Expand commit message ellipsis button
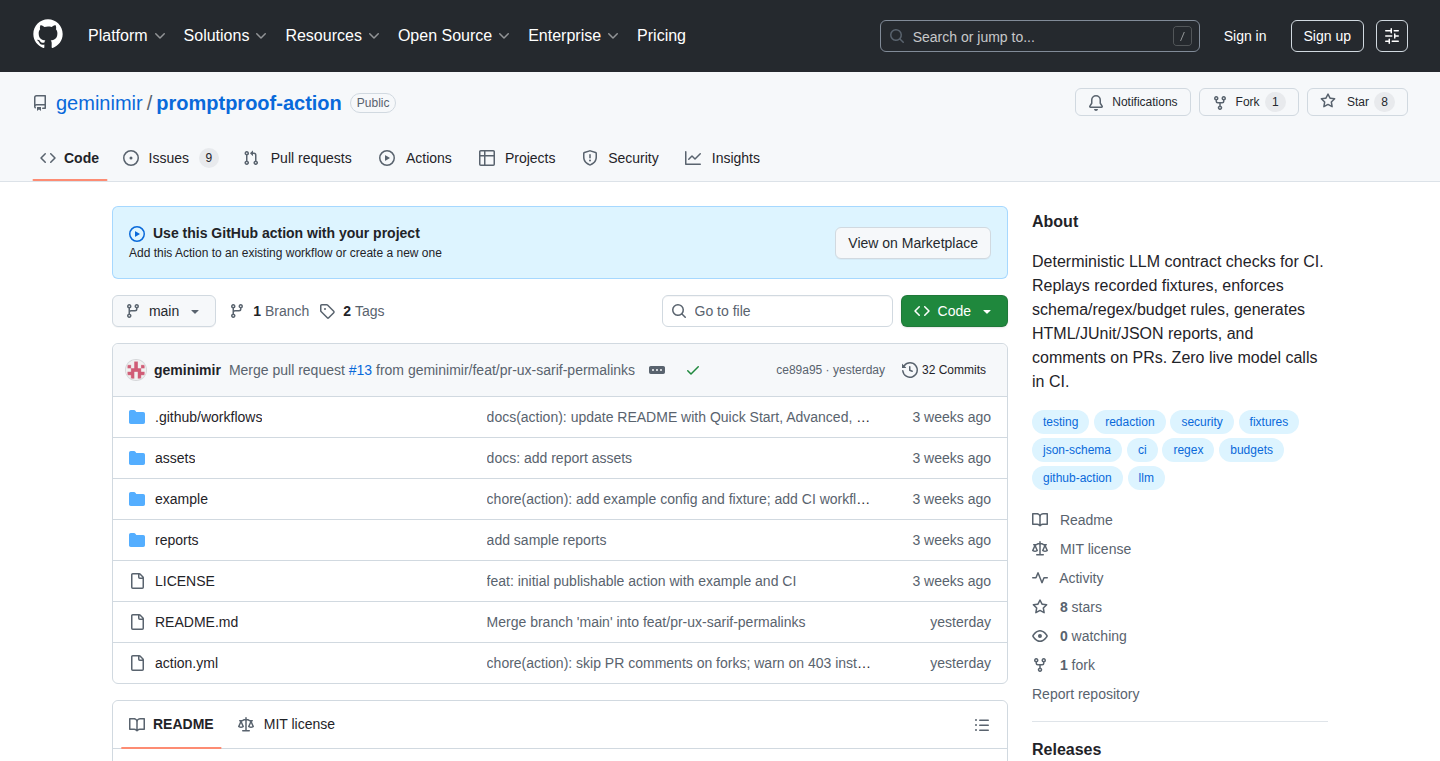 tap(657, 370)
